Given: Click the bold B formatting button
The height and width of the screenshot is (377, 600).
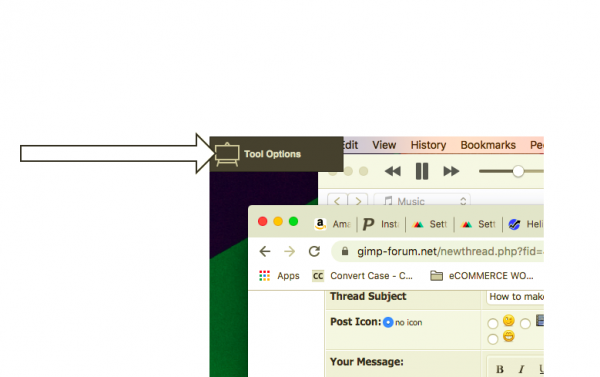Looking at the screenshot, I should (x=500, y=369).
